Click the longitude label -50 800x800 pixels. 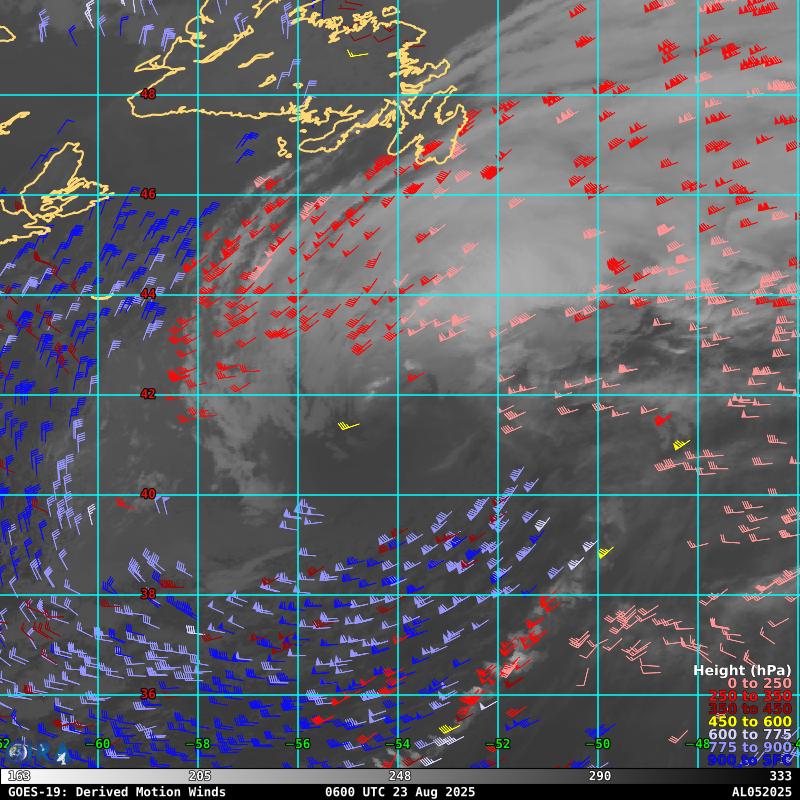pos(598,744)
